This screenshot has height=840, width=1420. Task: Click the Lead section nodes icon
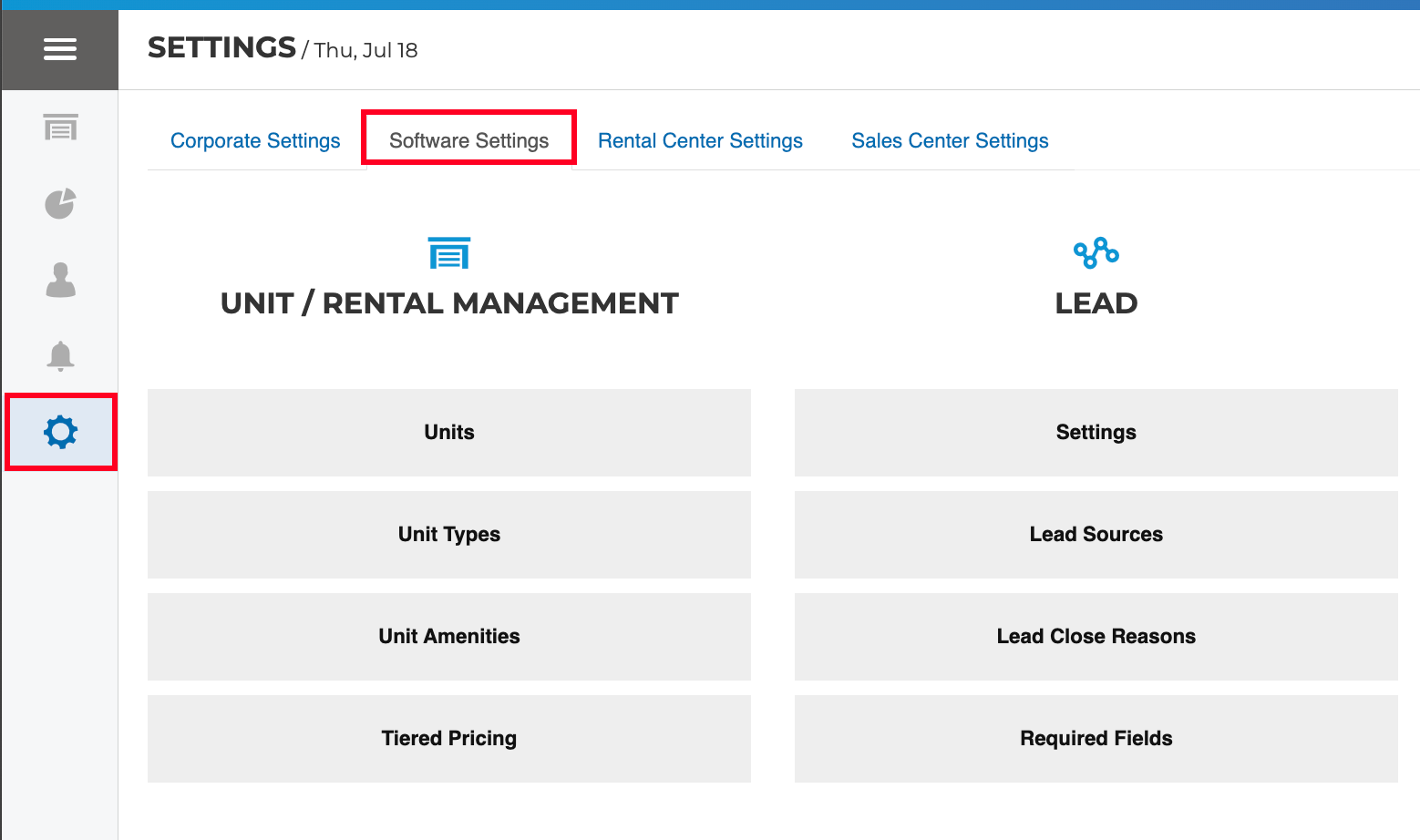(x=1096, y=252)
